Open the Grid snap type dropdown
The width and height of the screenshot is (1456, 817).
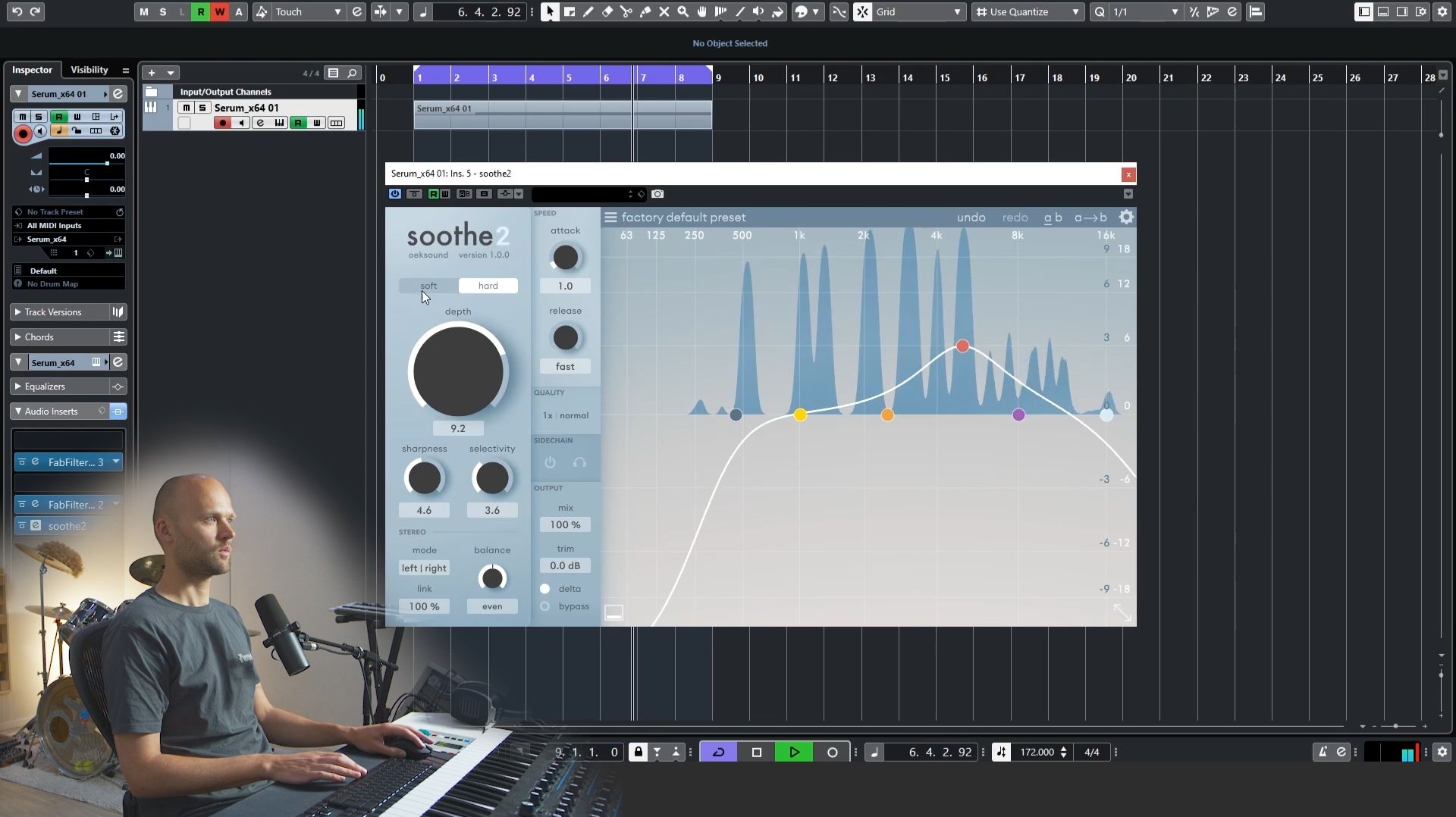[919, 11]
